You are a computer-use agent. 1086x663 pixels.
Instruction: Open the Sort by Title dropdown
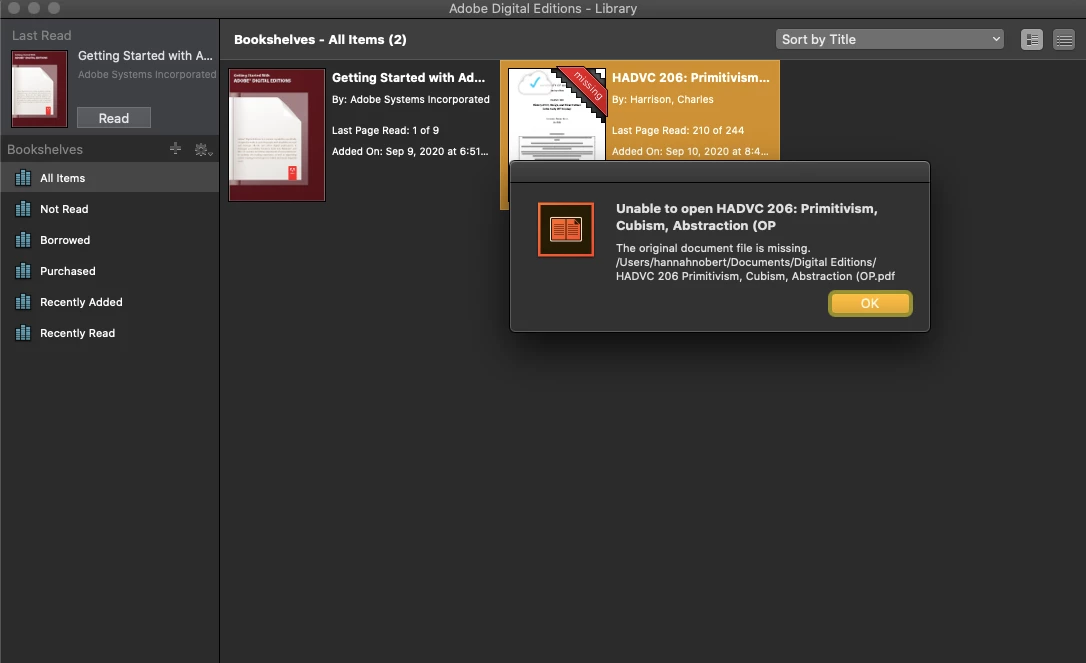pyautogui.click(x=889, y=39)
